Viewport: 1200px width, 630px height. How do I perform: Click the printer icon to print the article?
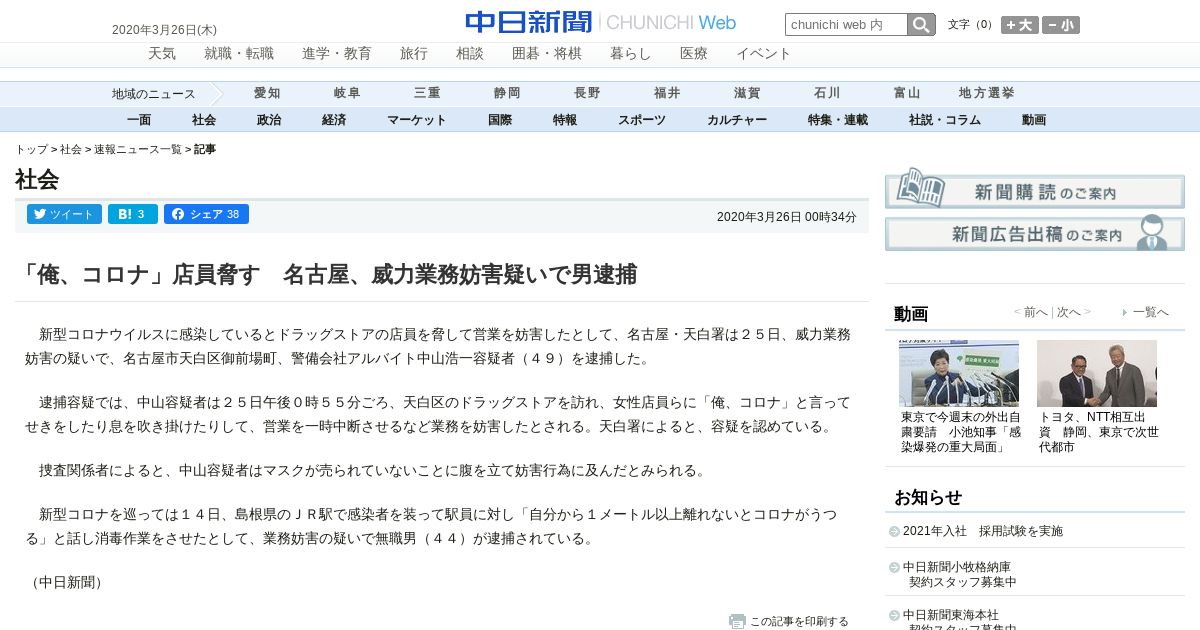(x=737, y=621)
